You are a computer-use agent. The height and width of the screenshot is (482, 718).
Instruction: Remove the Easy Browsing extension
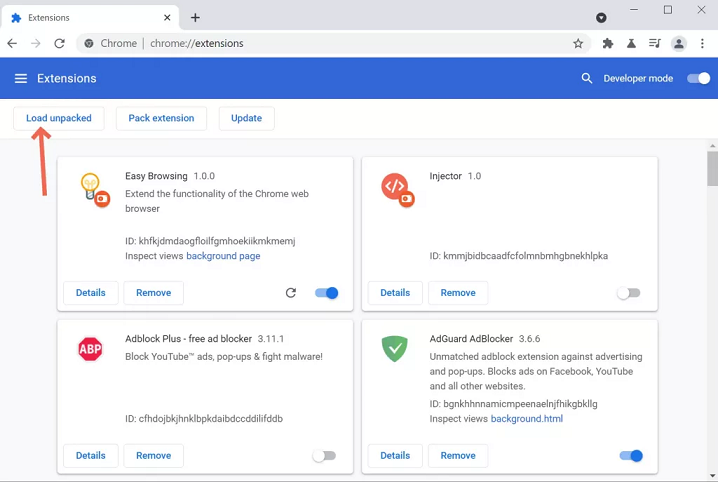[x=153, y=293]
